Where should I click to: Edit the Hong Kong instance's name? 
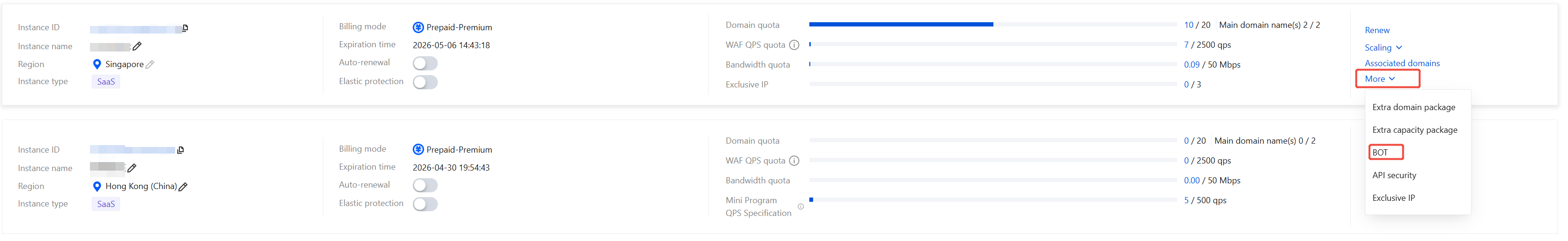tap(132, 168)
